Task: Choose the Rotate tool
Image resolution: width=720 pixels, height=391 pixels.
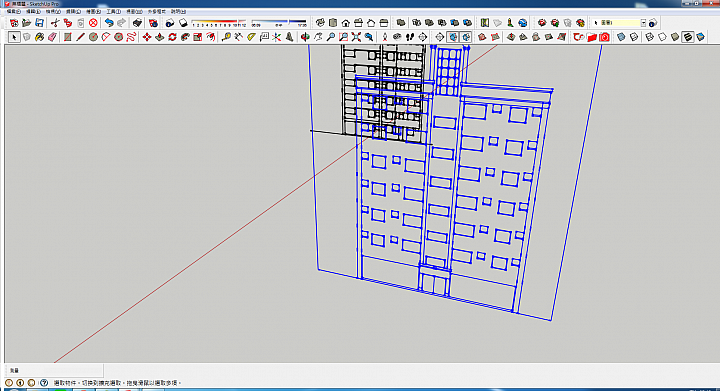Action: pos(173,37)
